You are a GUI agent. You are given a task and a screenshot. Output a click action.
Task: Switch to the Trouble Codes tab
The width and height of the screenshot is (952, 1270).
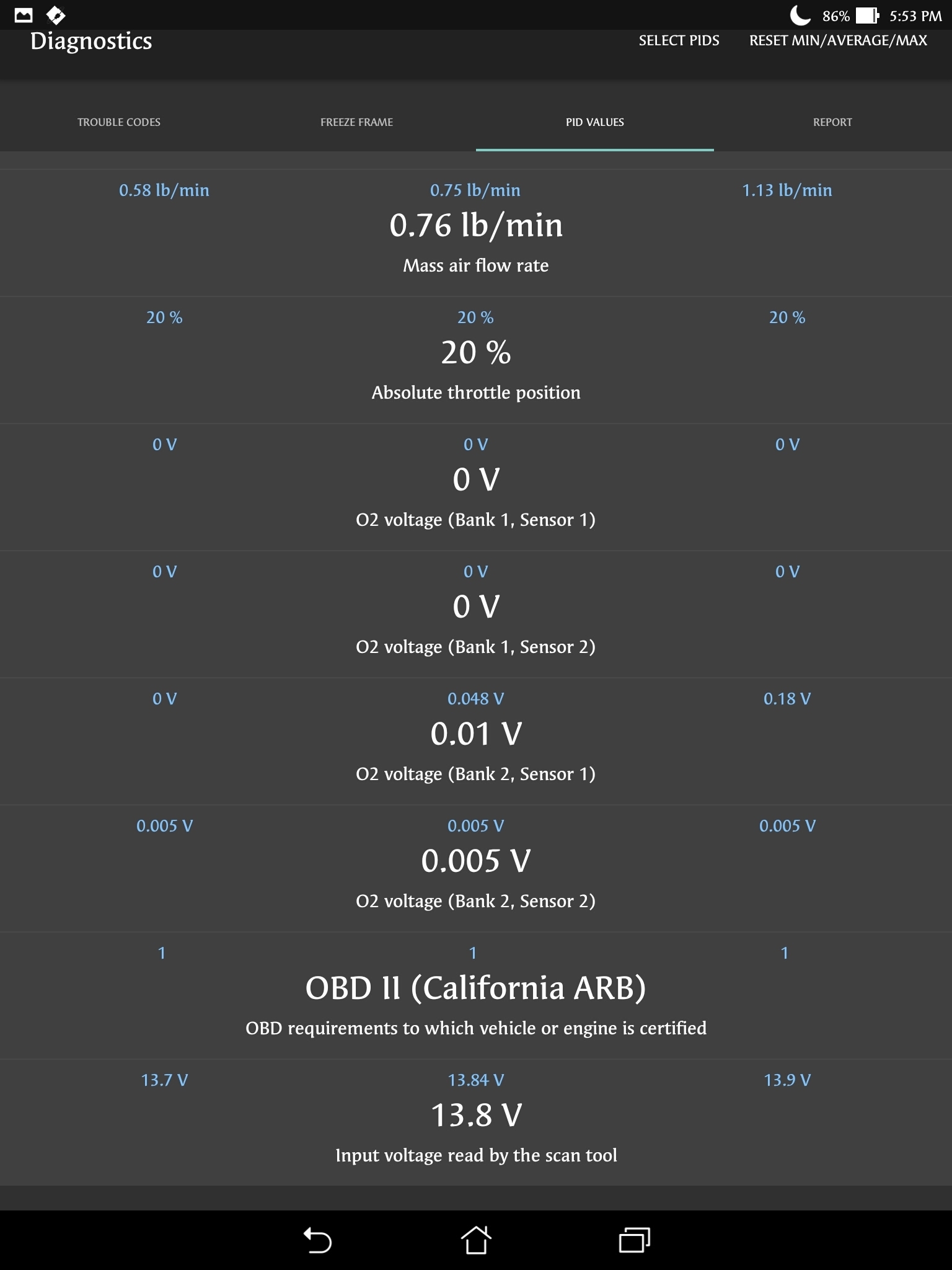(x=119, y=122)
